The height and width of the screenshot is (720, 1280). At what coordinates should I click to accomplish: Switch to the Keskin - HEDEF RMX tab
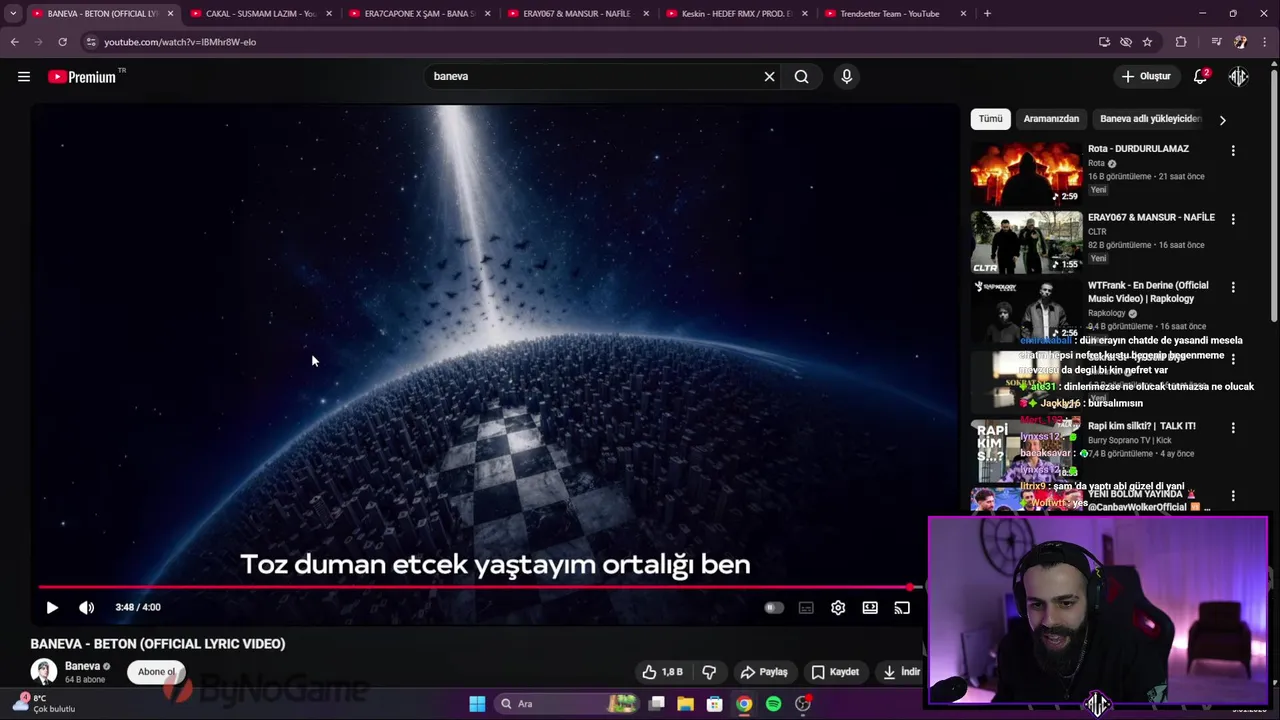pos(736,14)
